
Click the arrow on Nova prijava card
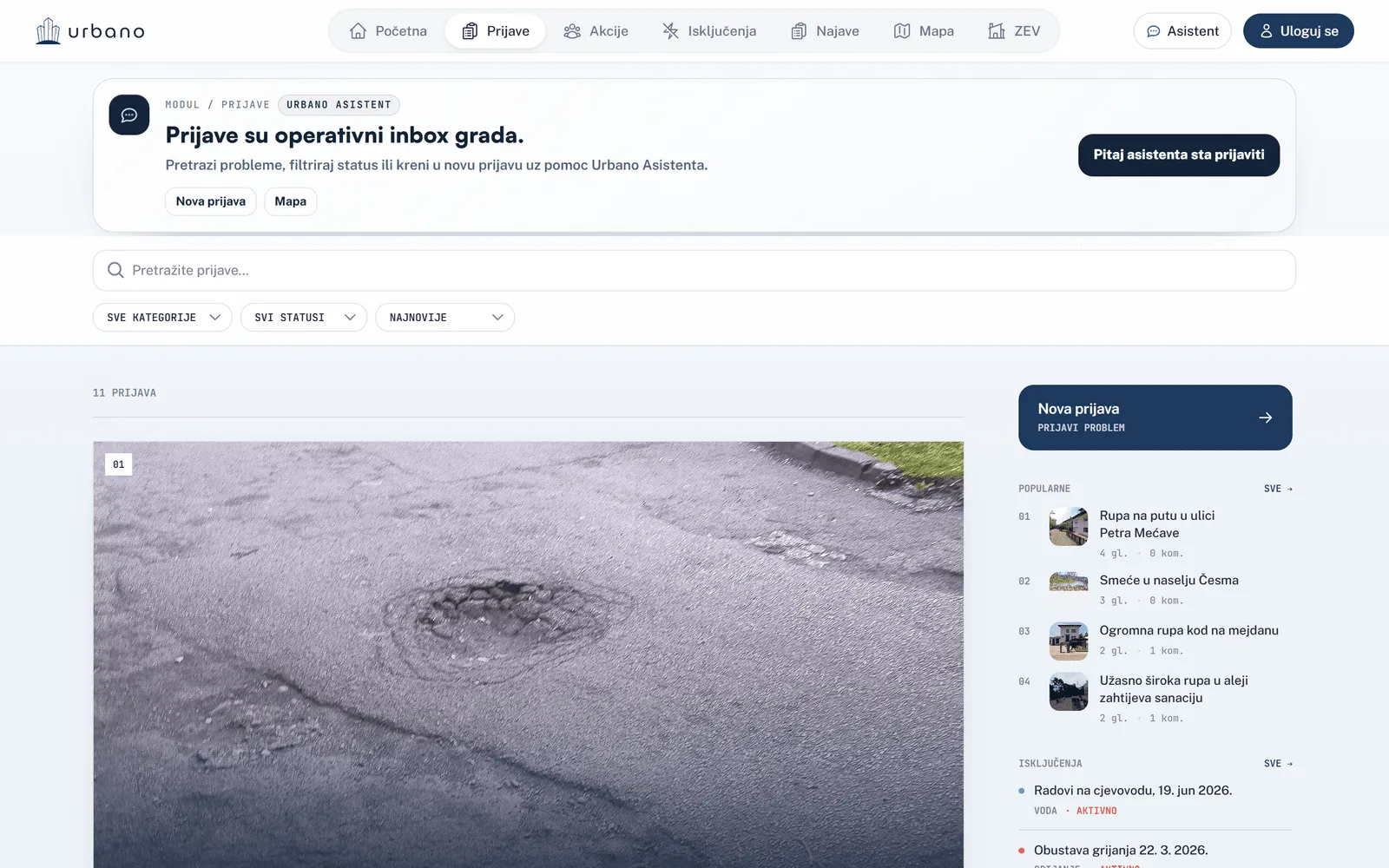[x=1266, y=418]
